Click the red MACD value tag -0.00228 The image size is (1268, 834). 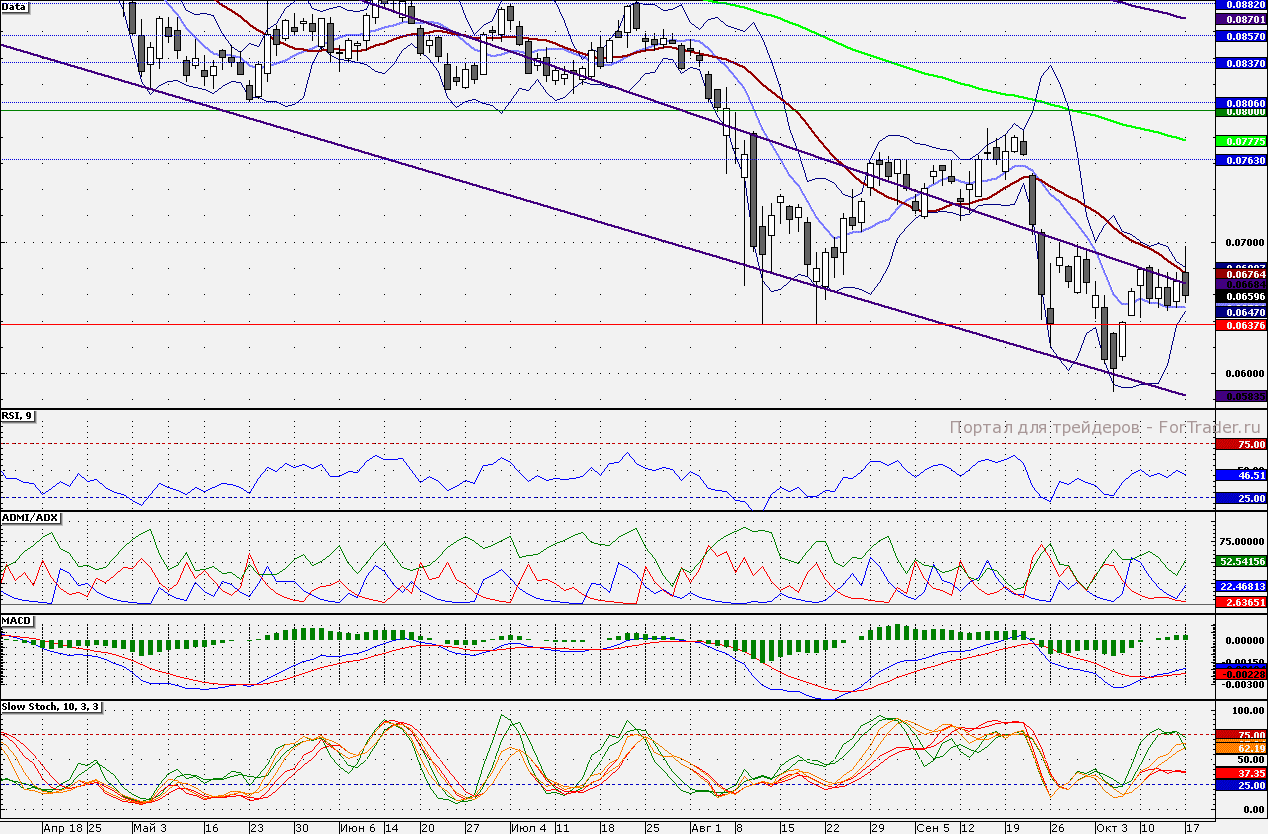1240,674
